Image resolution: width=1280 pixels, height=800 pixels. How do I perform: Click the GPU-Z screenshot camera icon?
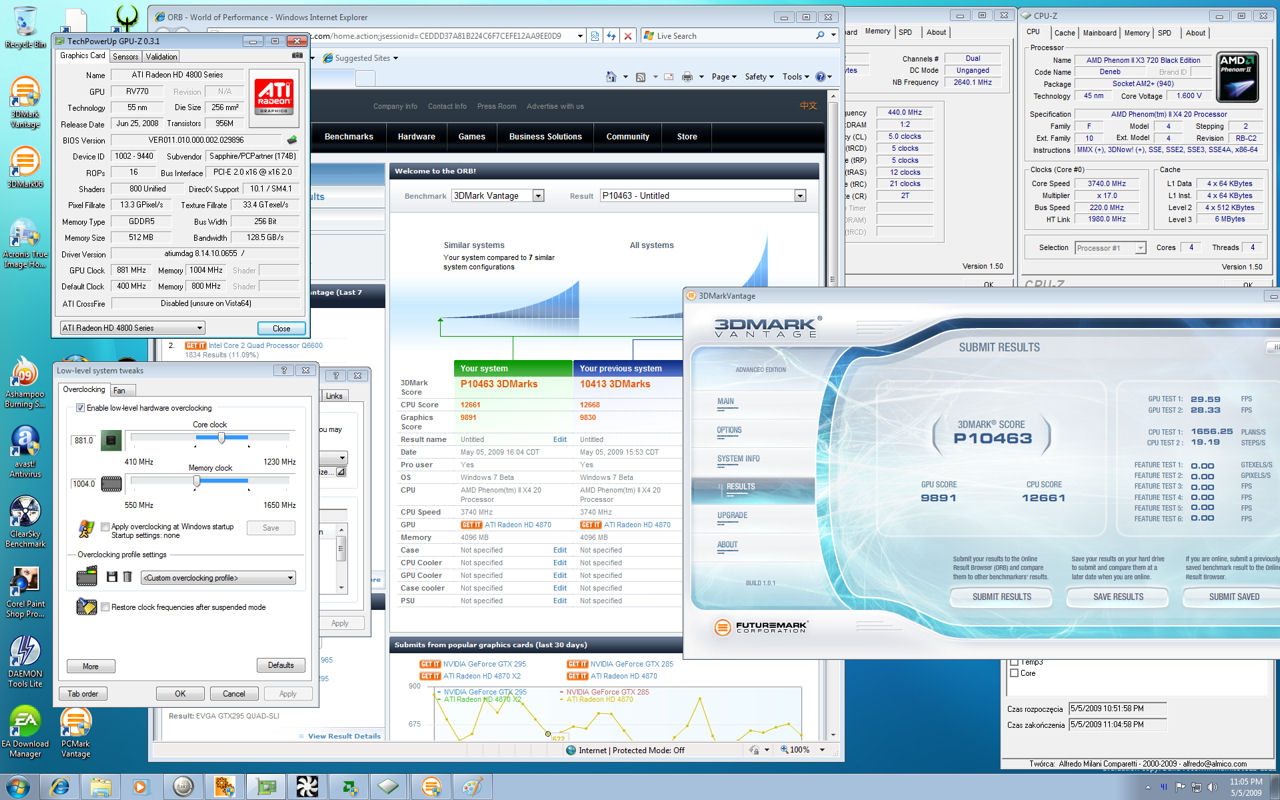(296, 56)
